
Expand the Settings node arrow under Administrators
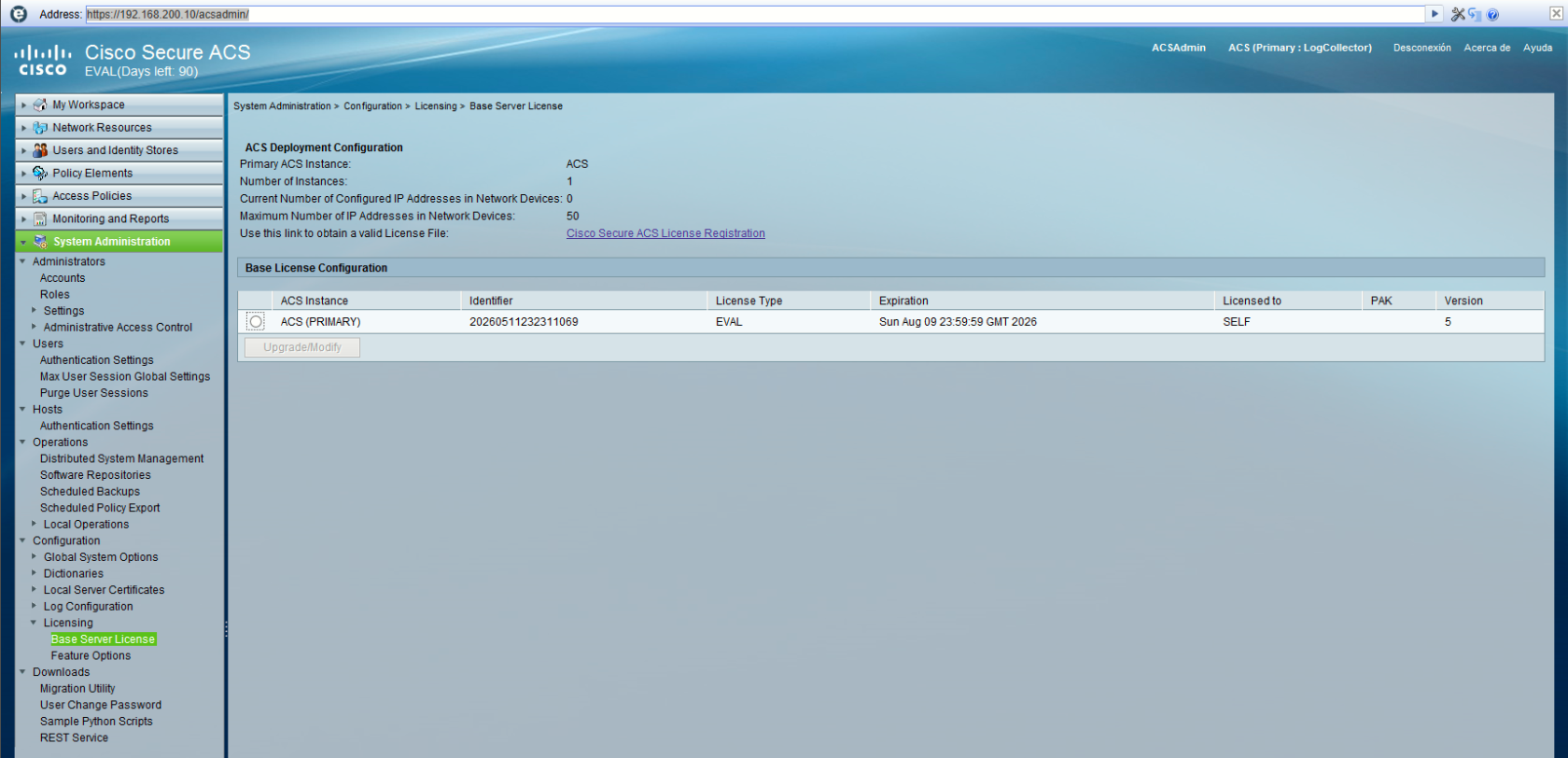click(x=35, y=310)
